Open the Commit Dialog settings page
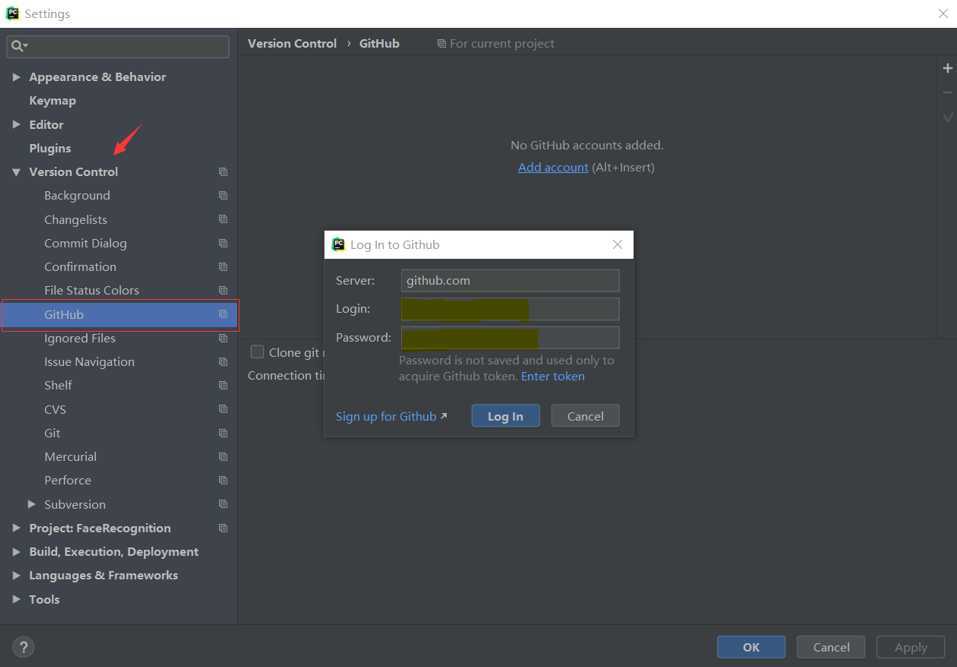 pos(85,243)
